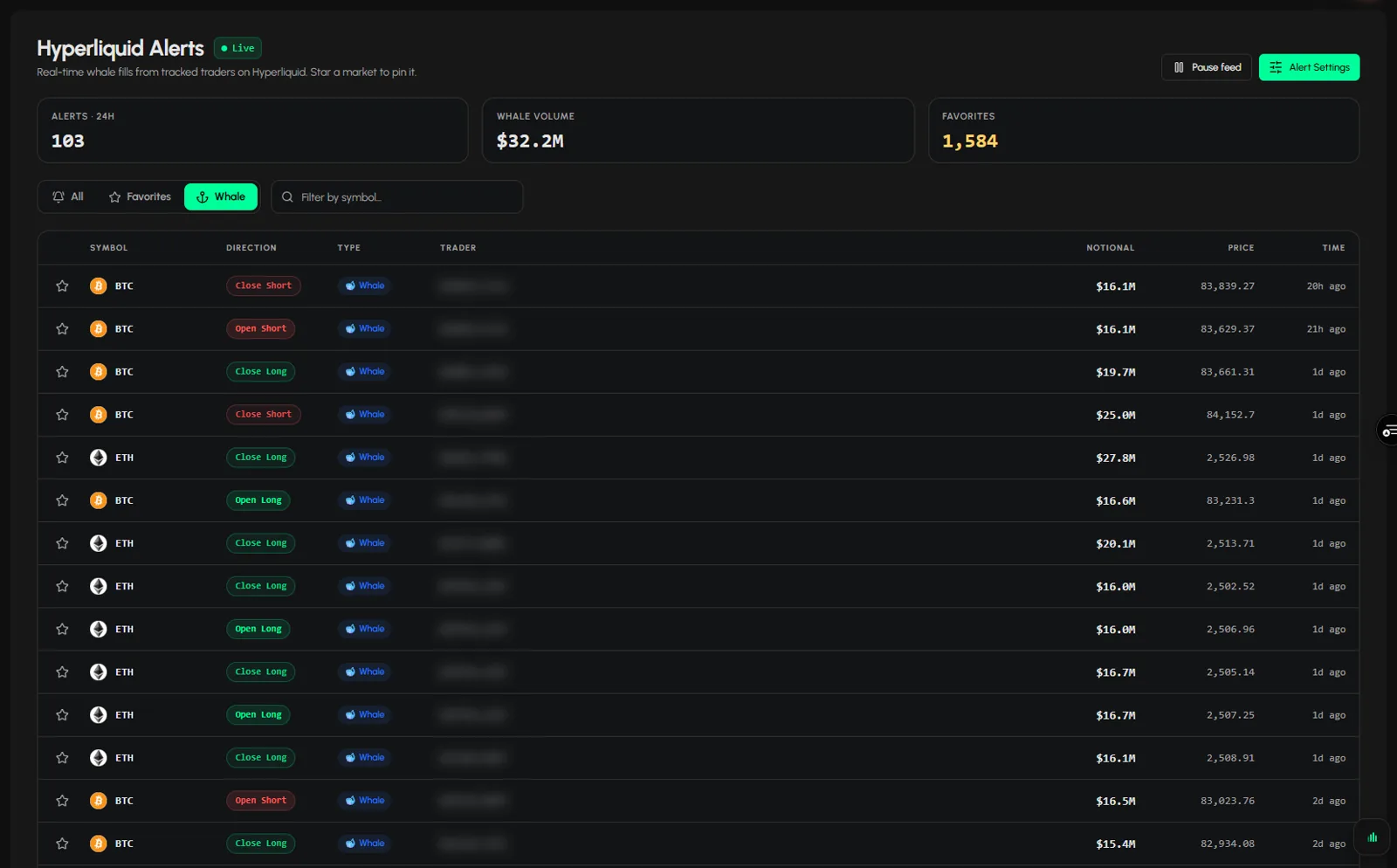Click the SYMBOL column header

[x=108, y=248]
